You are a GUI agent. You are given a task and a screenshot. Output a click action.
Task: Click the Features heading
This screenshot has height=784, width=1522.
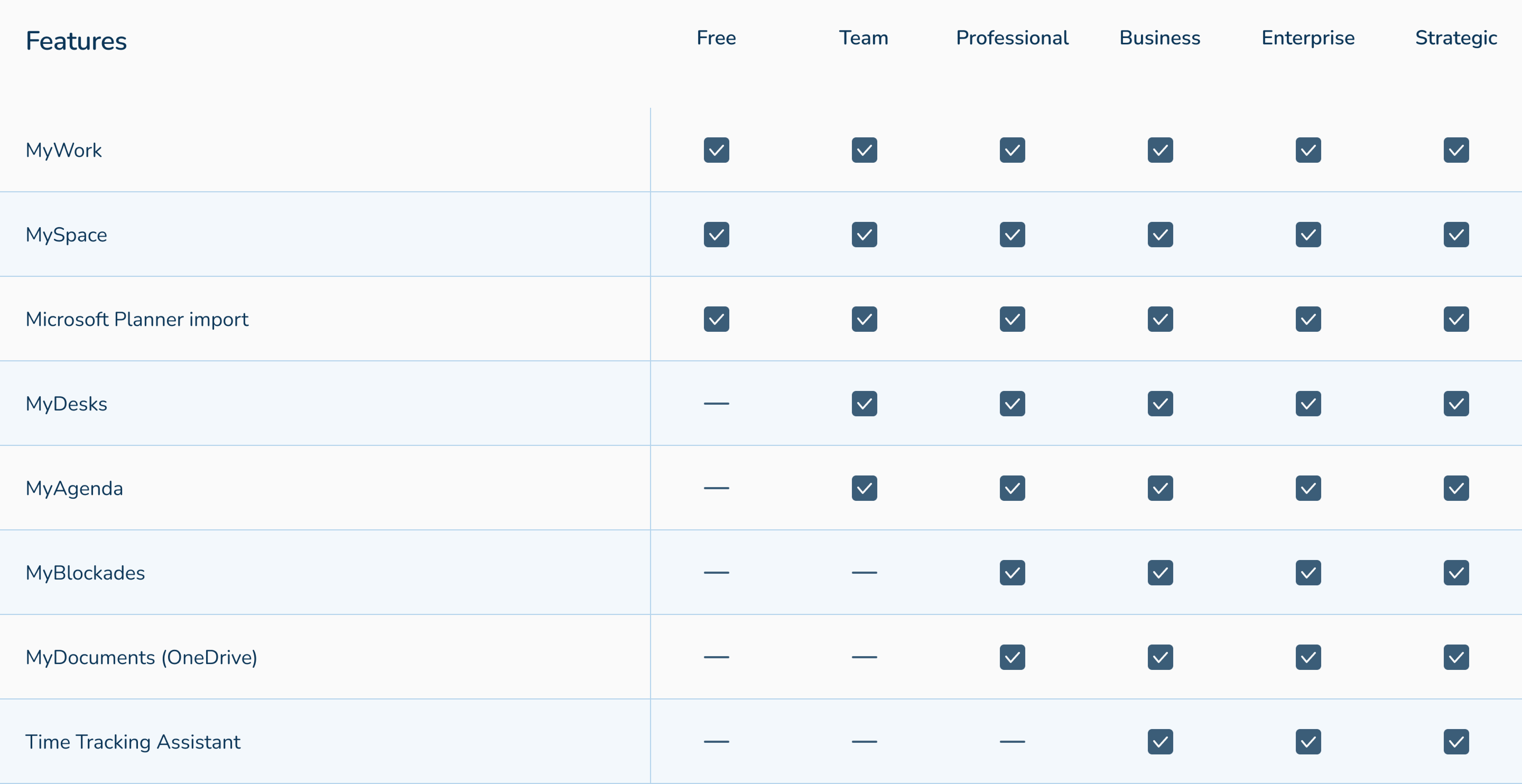tap(76, 41)
